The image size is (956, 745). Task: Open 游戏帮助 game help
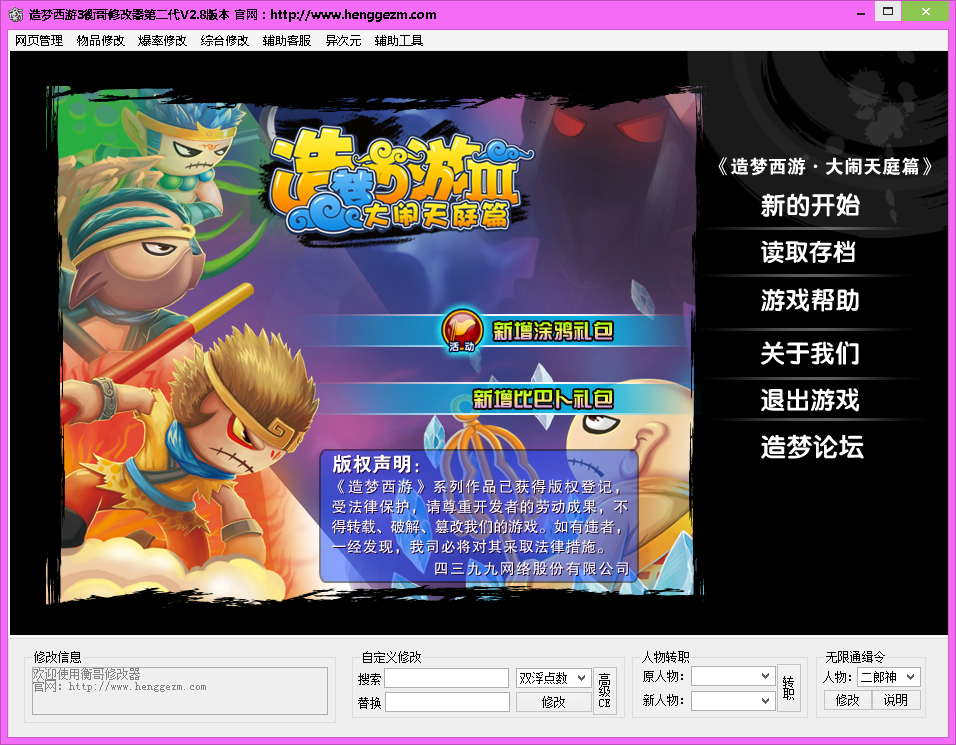pyautogui.click(x=810, y=301)
